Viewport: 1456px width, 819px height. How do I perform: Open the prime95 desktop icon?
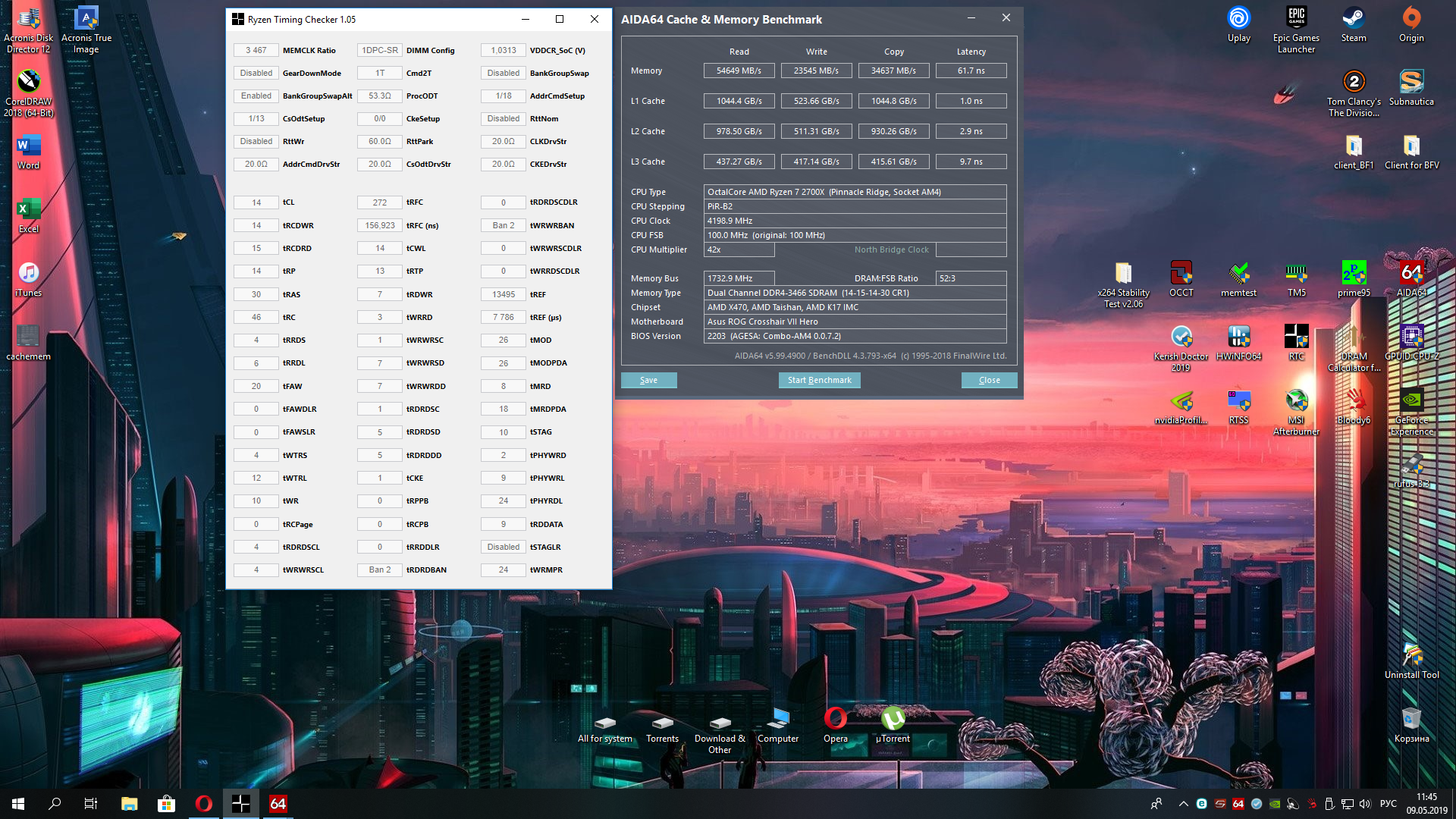click(1354, 274)
